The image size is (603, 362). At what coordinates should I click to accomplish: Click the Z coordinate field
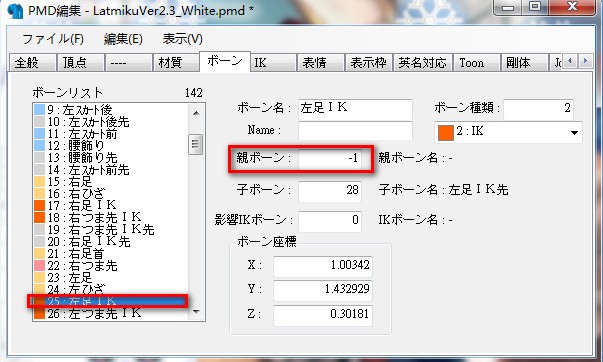pos(323,315)
